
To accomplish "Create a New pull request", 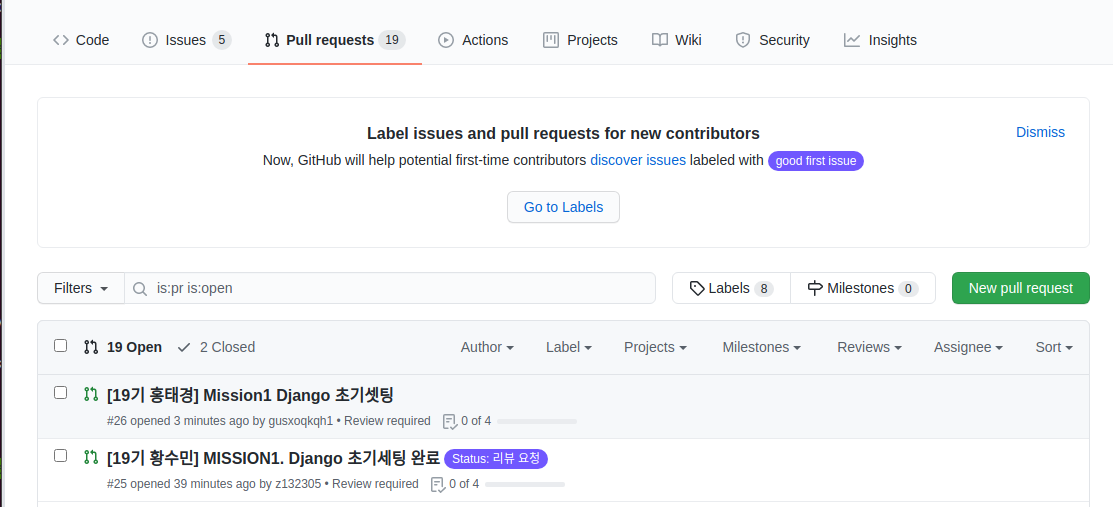I will (1020, 288).
